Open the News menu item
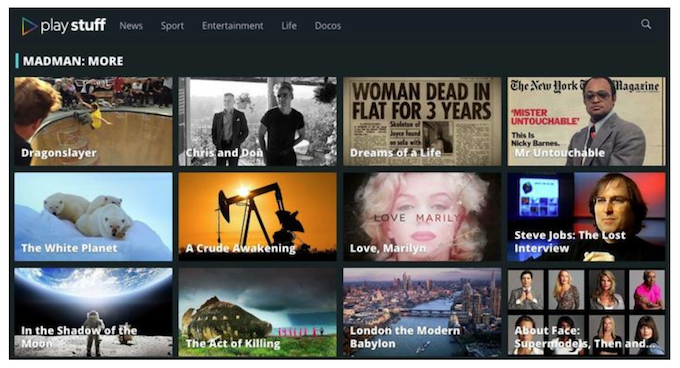 coord(131,26)
